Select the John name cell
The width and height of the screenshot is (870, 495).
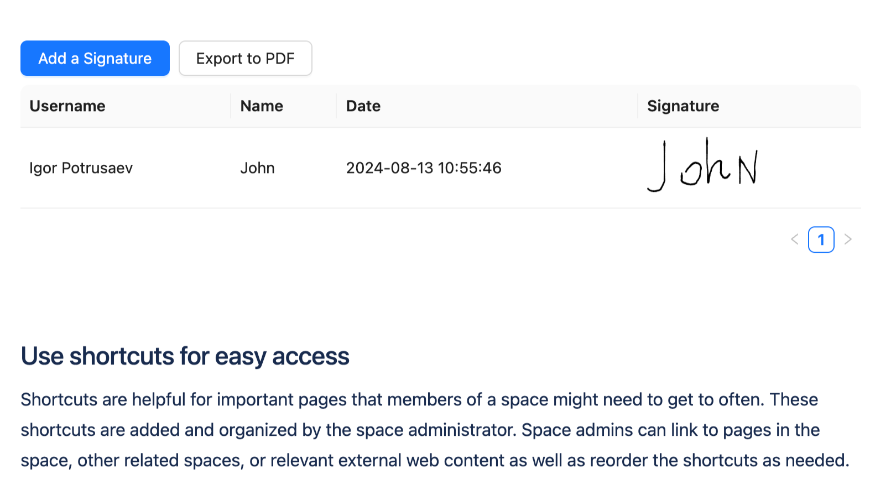click(x=257, y=168)
